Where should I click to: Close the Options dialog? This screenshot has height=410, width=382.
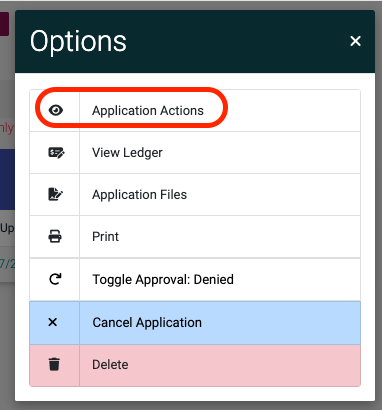pyautogui.click(x=355, y=41)
